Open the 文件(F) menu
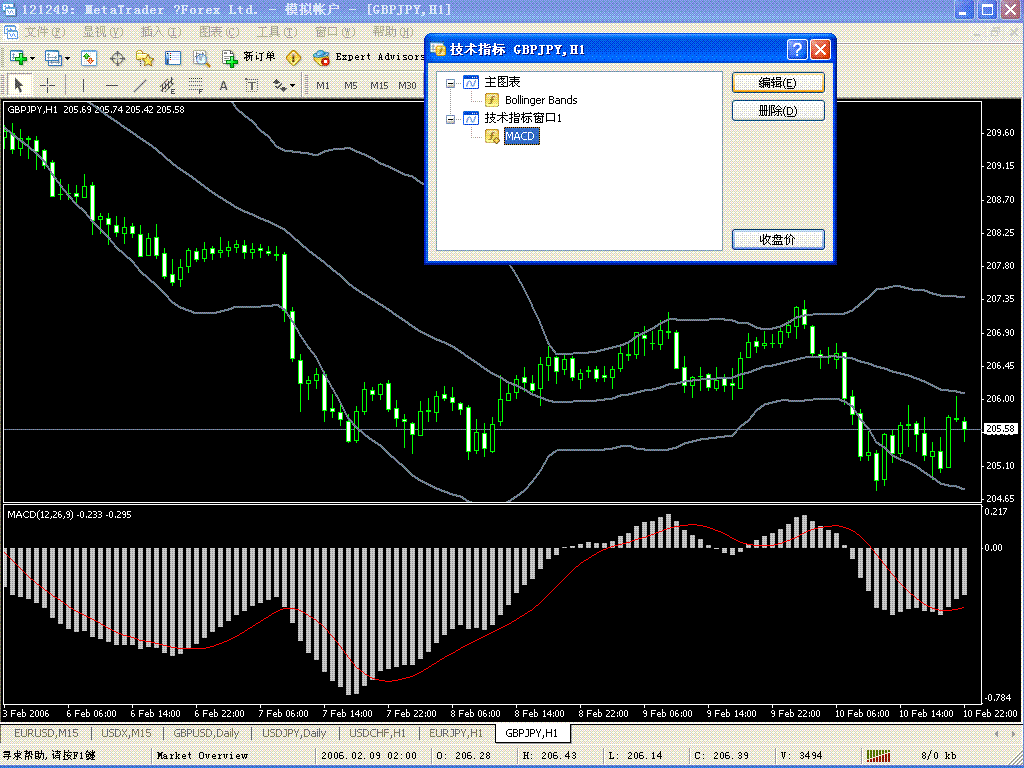The width and height of the screenshot is (1024, 768). pyautogui.click(x=44, y=31)
